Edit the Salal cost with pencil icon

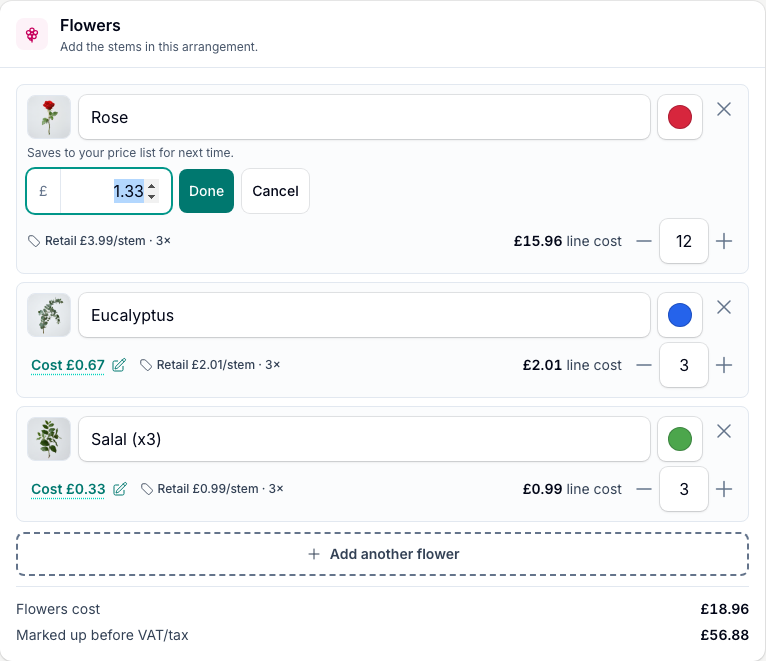120,489
